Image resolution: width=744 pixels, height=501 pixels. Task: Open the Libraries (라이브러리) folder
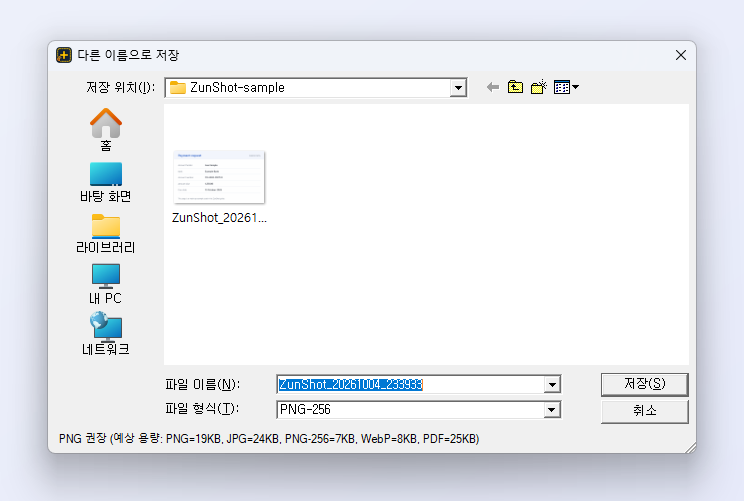tap(106, 233)
